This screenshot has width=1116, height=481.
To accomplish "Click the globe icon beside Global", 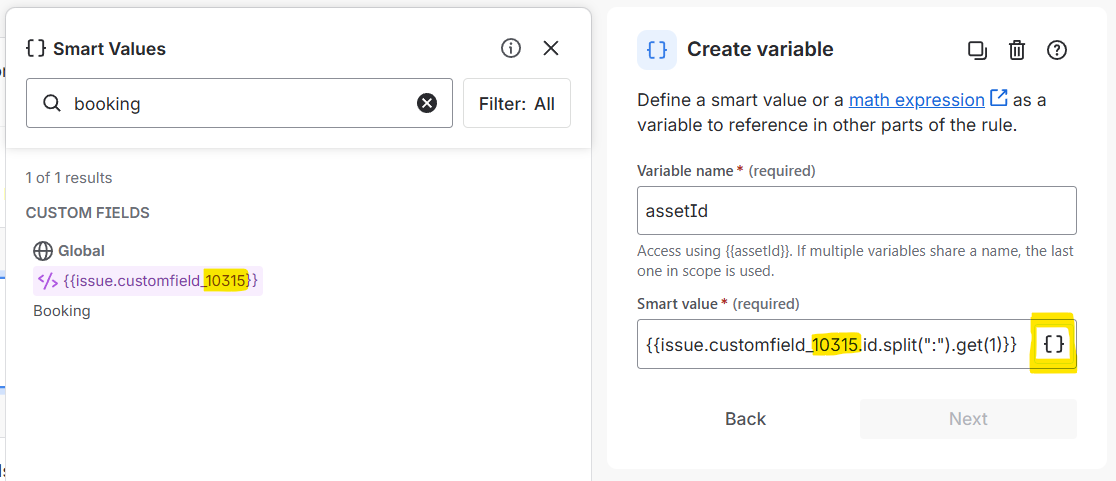I will click(x=43, y=251).
